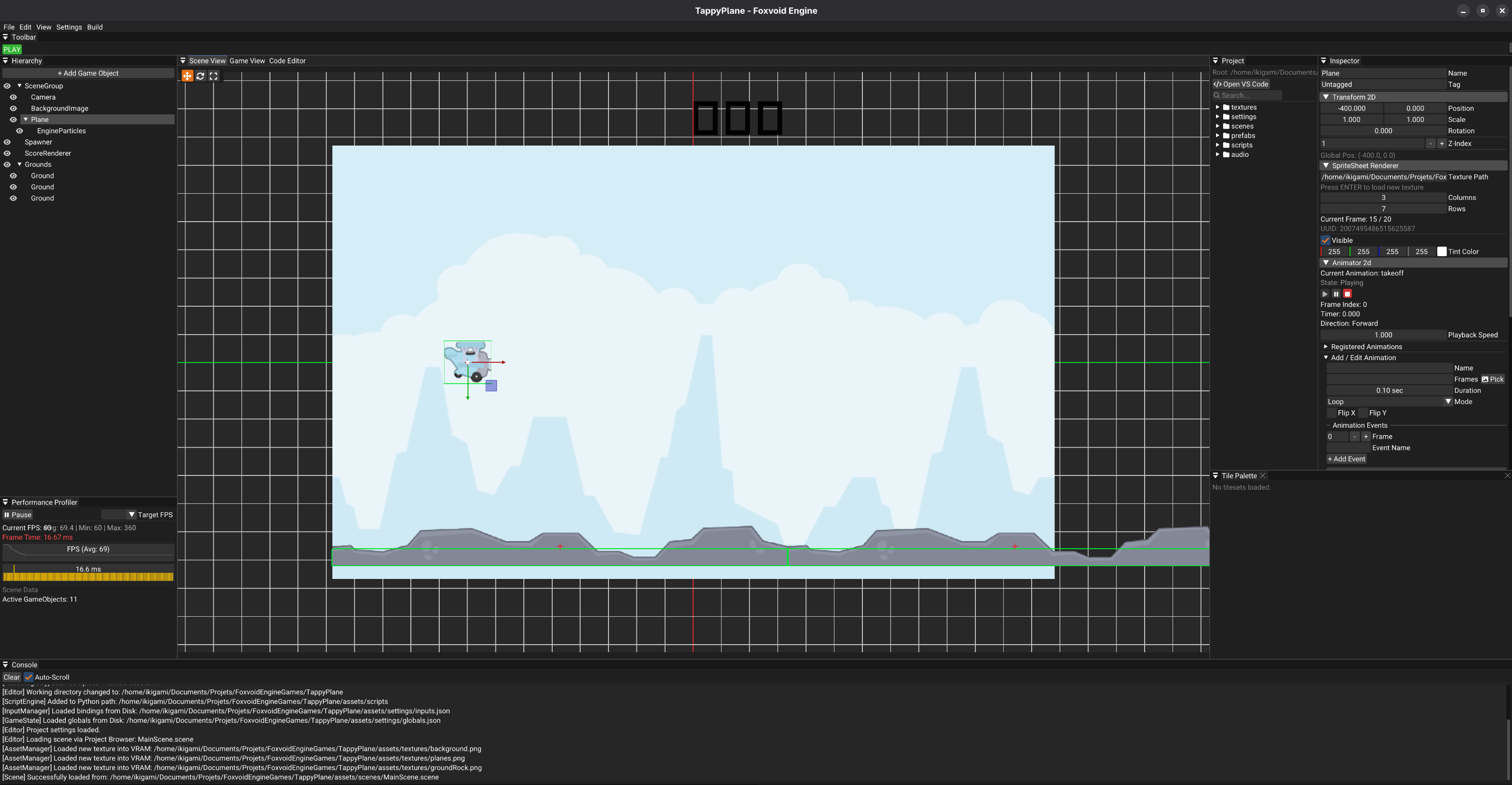Pause the Performance Profiler
Viewport: 1512px width, 785px height.
pyautogui.click(x=17, y=515)
